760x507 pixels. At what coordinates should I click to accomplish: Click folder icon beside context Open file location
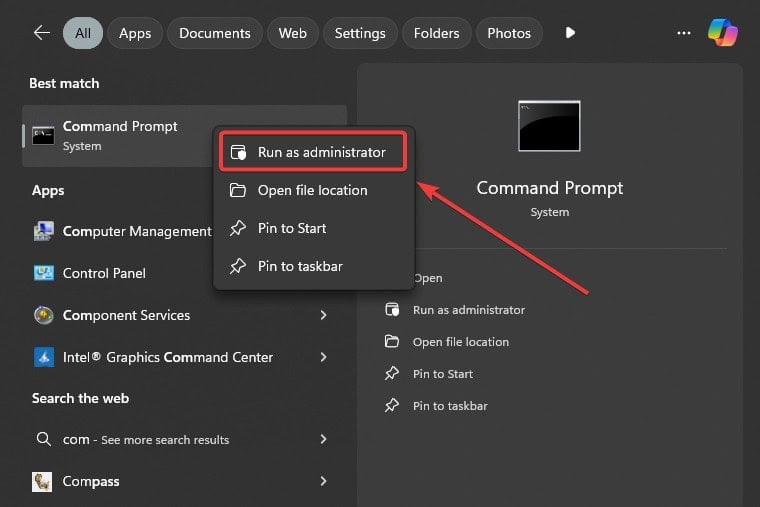tap(238, 190)
